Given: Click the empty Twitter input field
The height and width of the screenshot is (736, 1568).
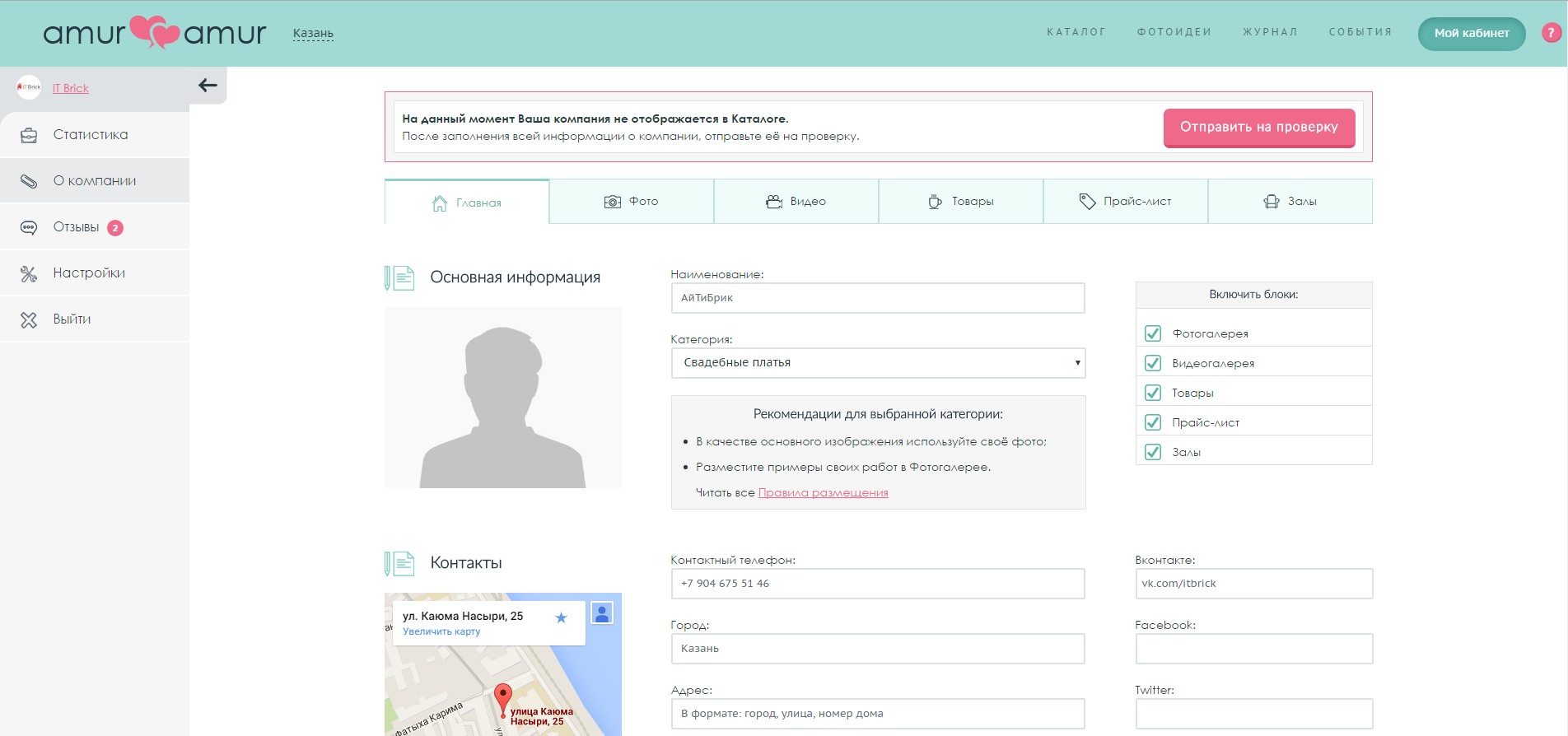Looking at the screenshot, I should 1254,714.
